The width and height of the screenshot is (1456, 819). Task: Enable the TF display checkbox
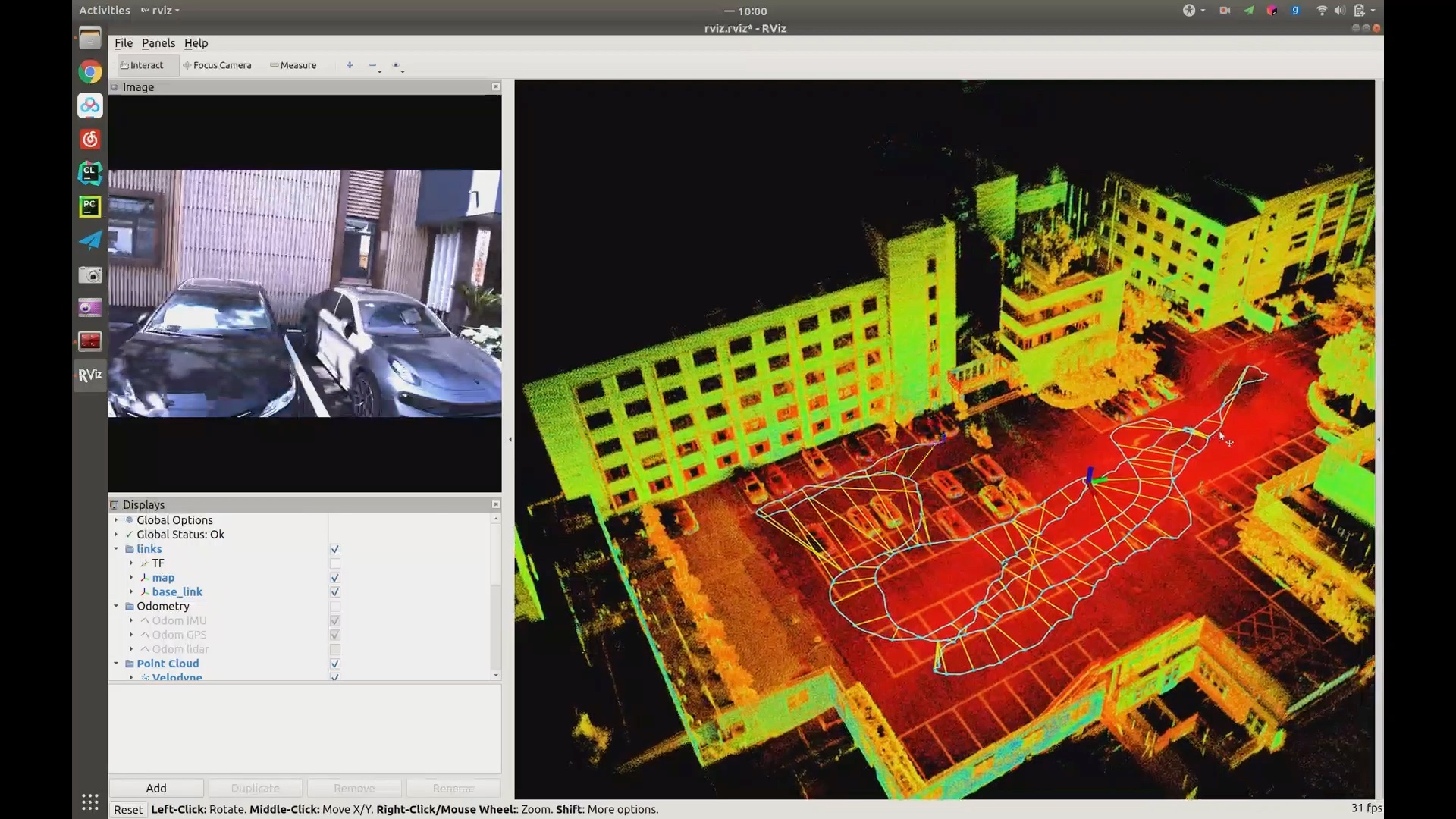(335, 563)
